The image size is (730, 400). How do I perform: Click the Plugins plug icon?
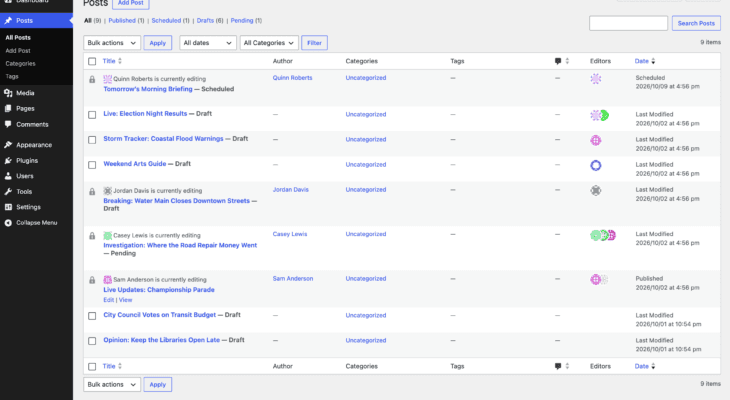[8, 161]
